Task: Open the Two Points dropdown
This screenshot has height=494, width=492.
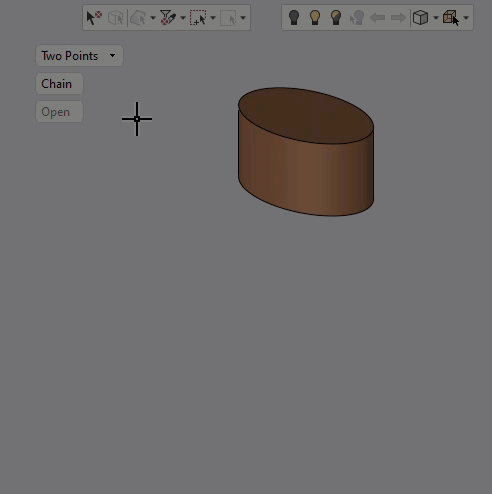Action: tap(79, 56)
